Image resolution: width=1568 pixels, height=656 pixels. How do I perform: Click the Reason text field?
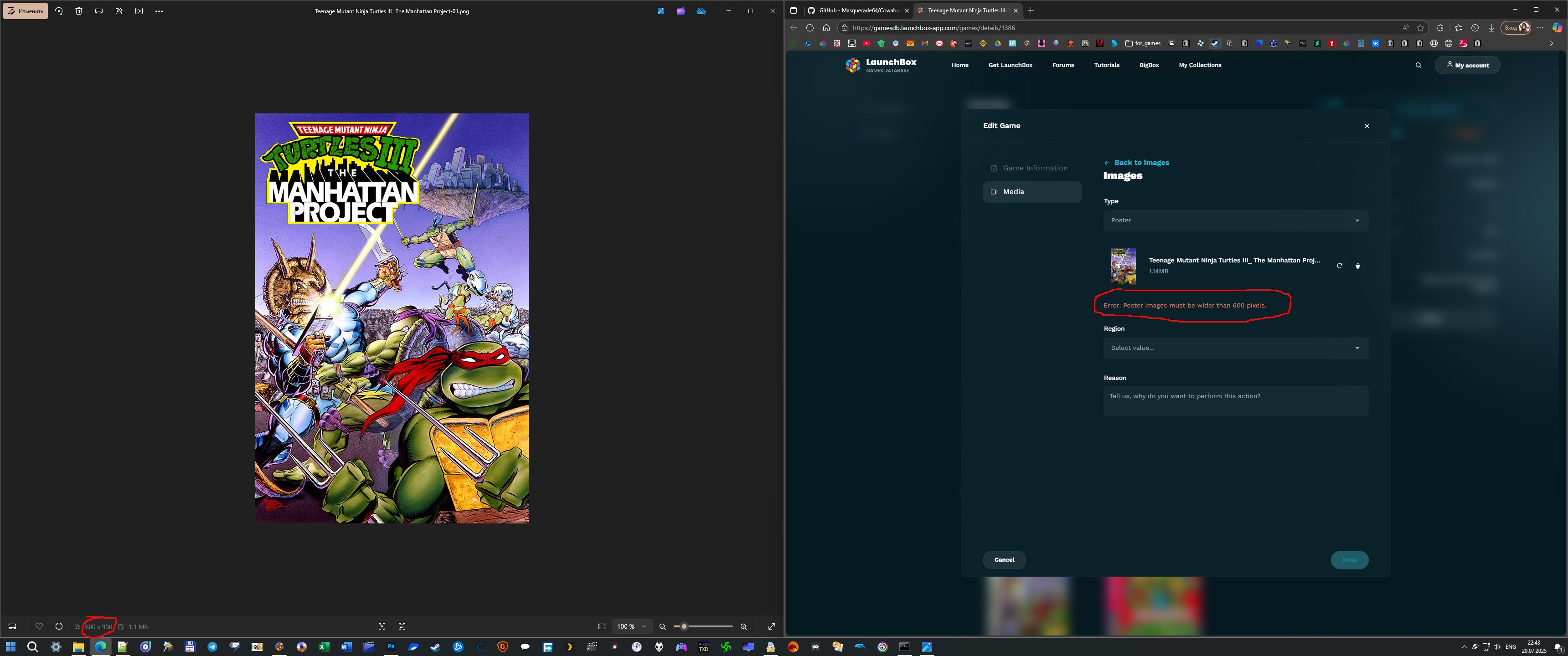click(1236, 401)
